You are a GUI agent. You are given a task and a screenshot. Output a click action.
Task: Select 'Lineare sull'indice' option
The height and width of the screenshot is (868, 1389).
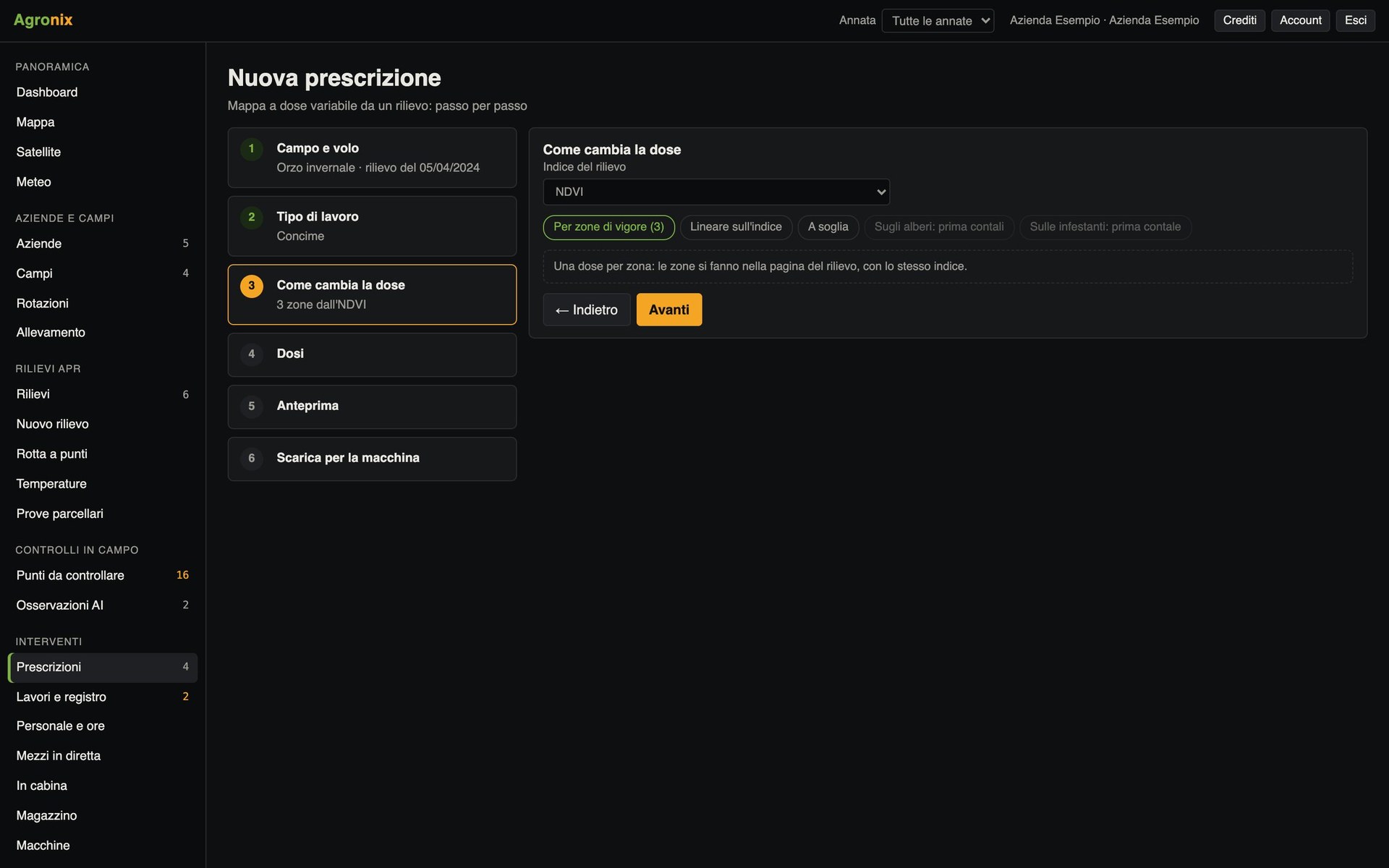tap(736, 227)
